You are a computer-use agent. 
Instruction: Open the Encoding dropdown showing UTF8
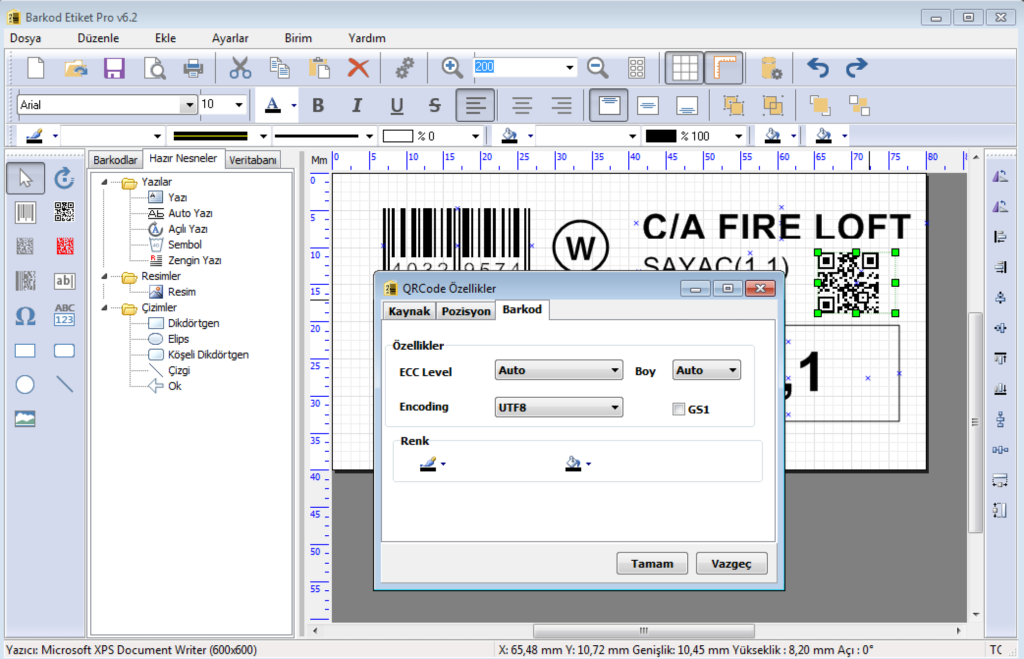pyautogui.click(x=557, y=407)
